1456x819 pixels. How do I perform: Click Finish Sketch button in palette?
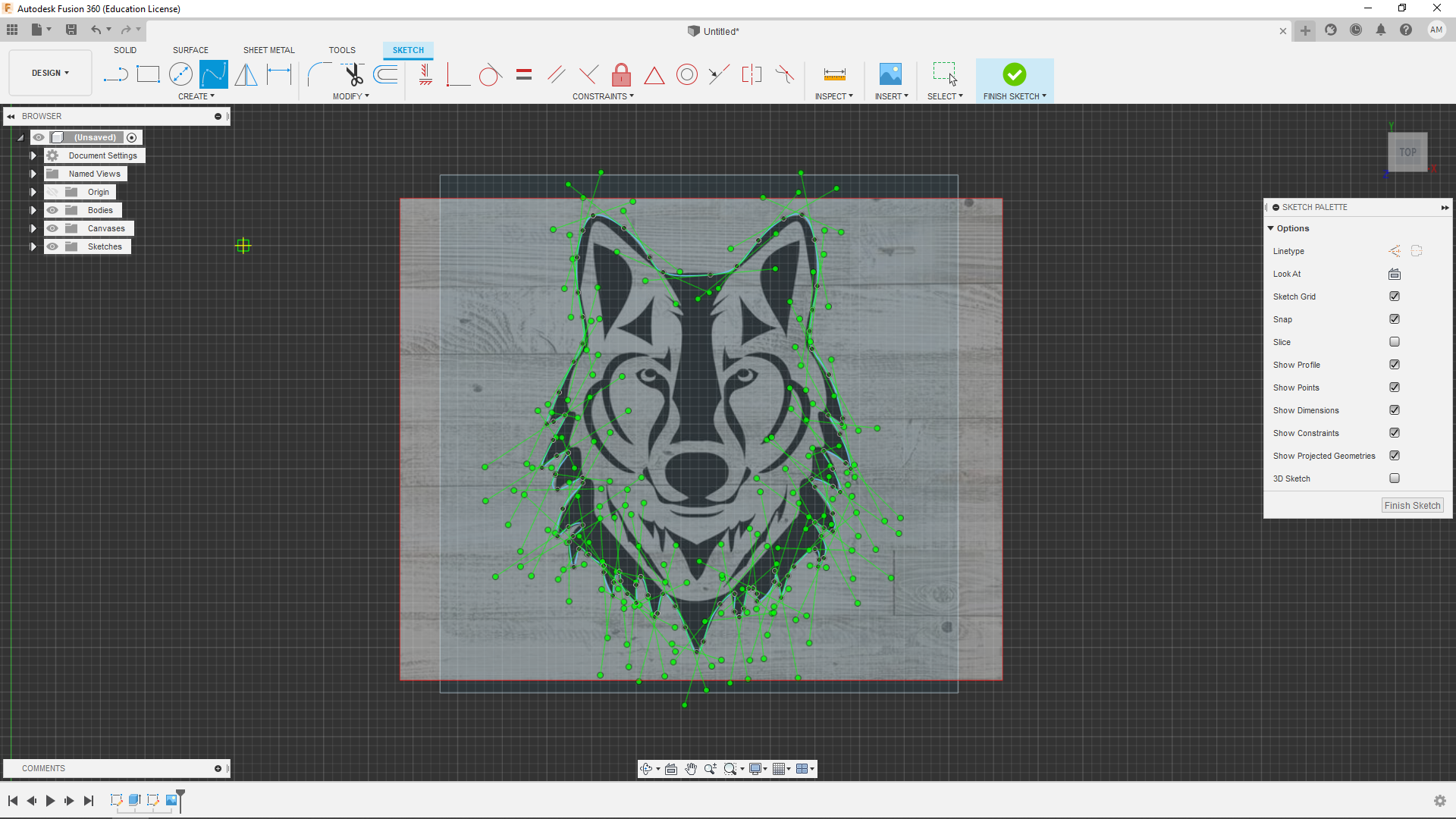click(x=1411, y=506)
